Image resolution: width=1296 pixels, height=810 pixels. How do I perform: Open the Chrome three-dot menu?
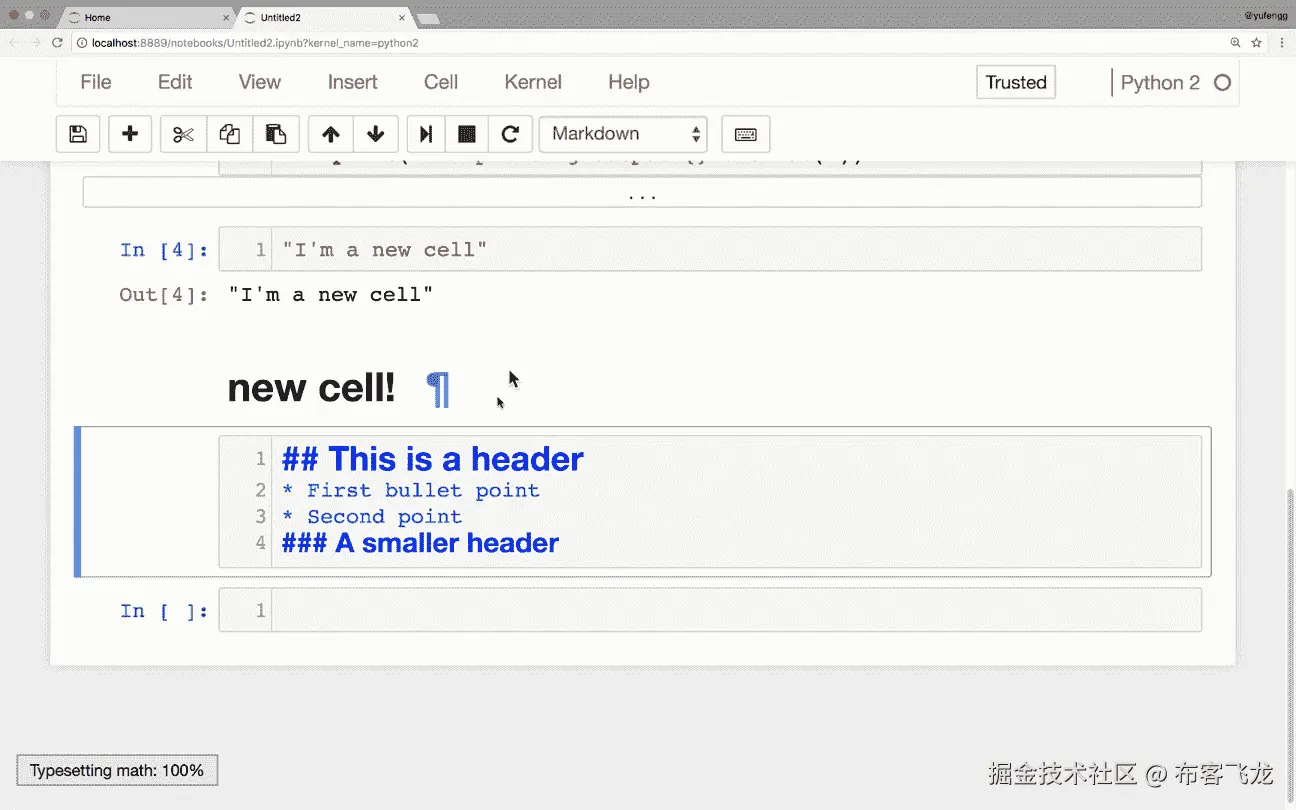click(x=1280, y=43)
